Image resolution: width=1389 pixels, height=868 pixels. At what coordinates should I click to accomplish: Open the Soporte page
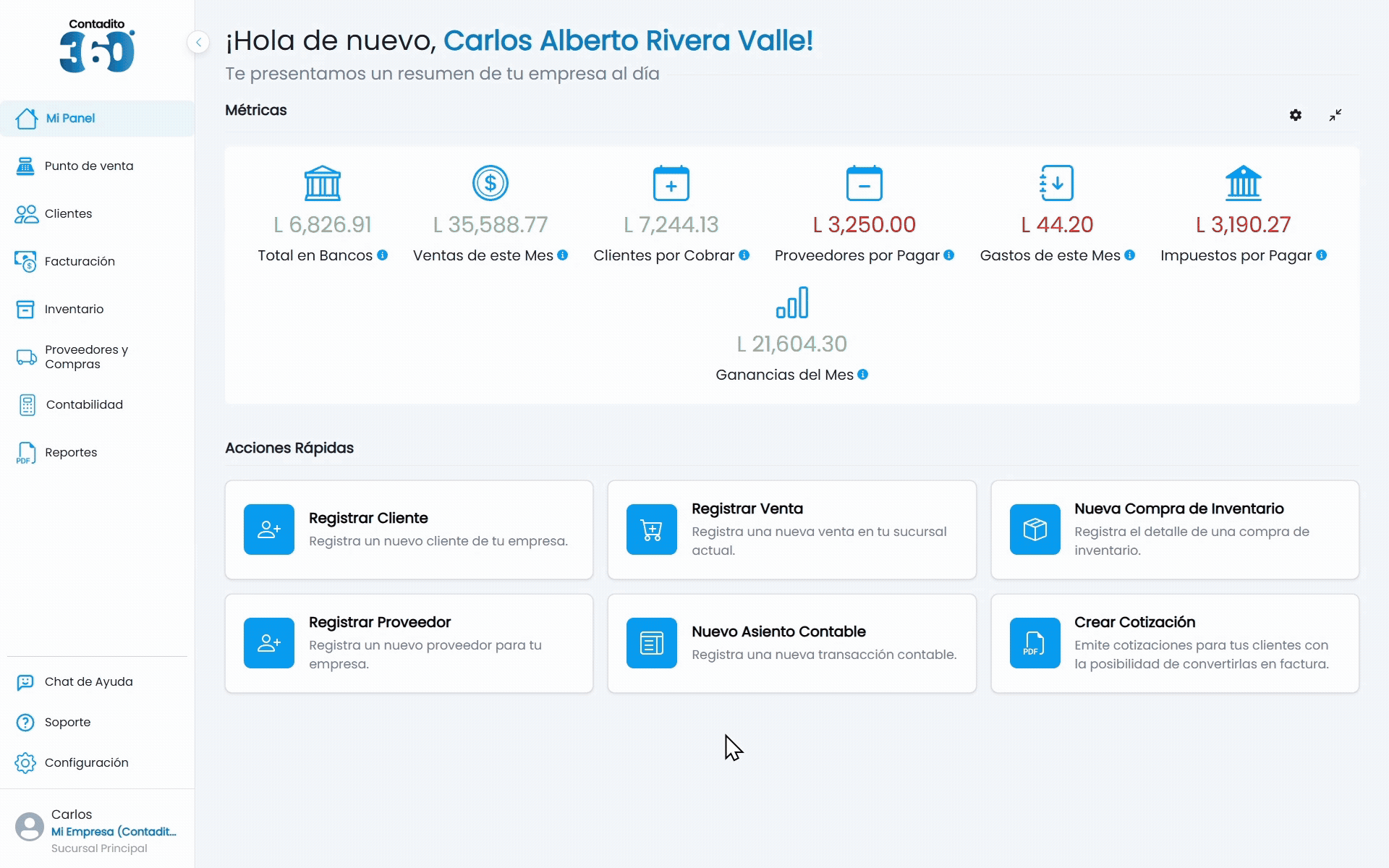[x=98, y=723]
